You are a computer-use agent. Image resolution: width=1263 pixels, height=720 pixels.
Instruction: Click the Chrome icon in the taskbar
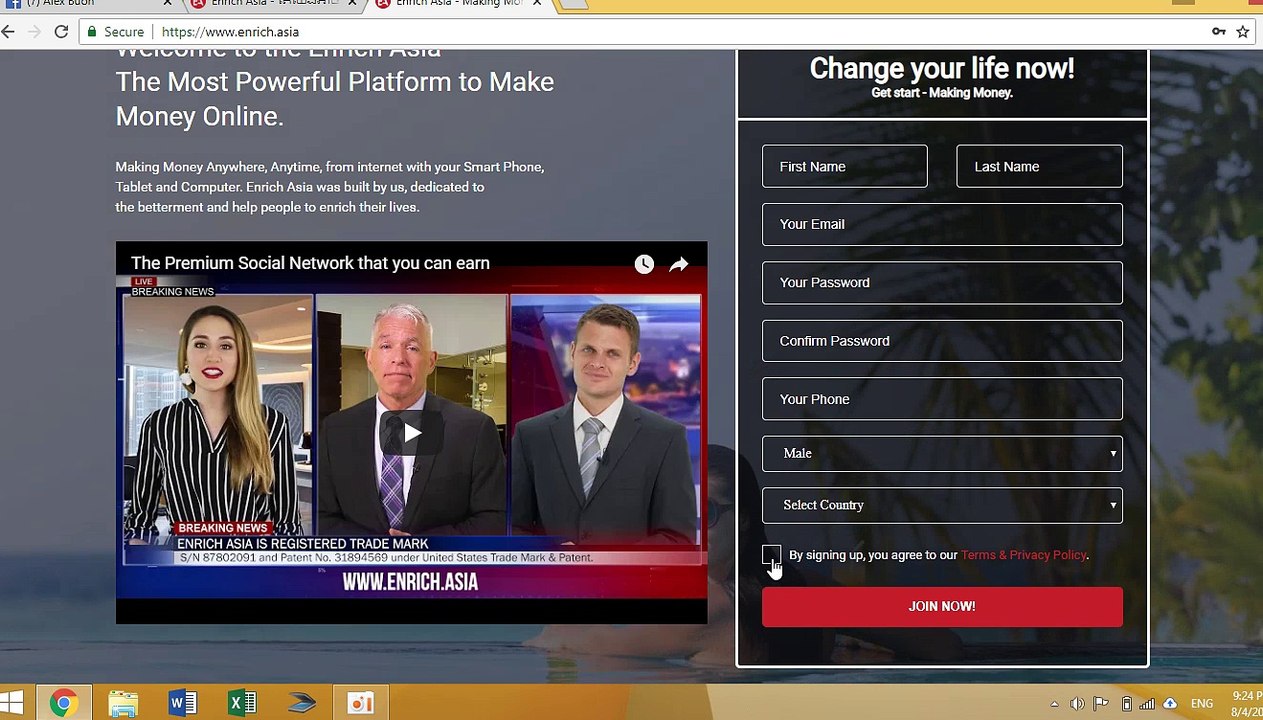[x=63, y=703]
